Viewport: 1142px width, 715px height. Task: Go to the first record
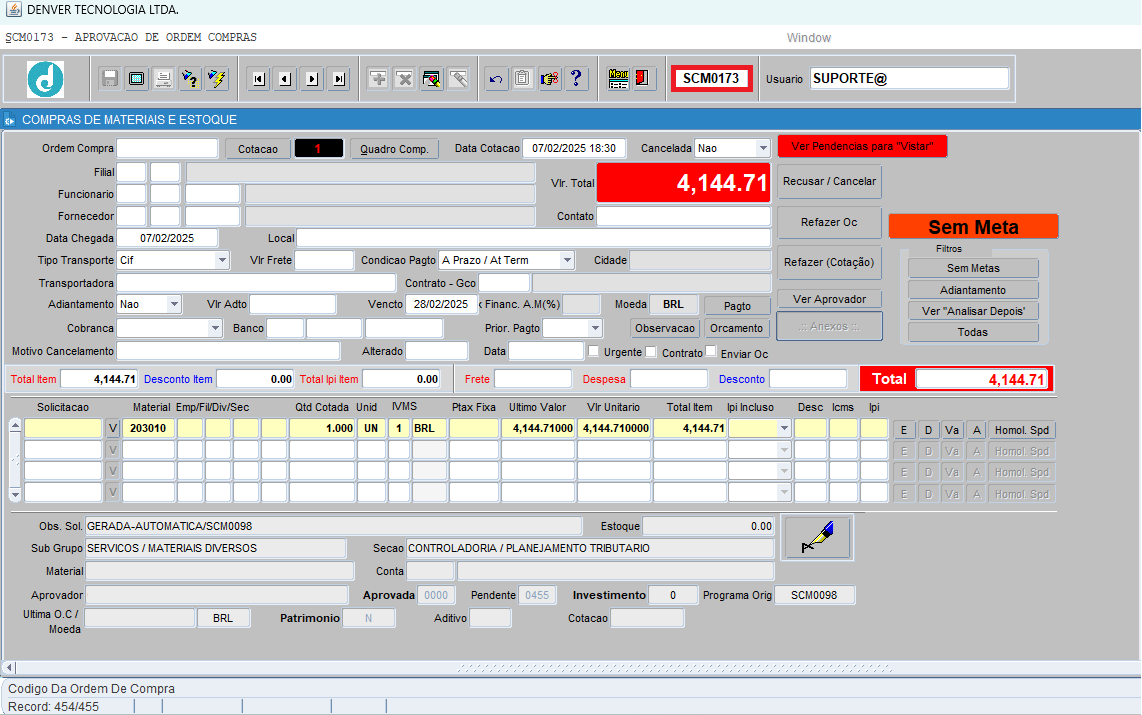(259, 79)
